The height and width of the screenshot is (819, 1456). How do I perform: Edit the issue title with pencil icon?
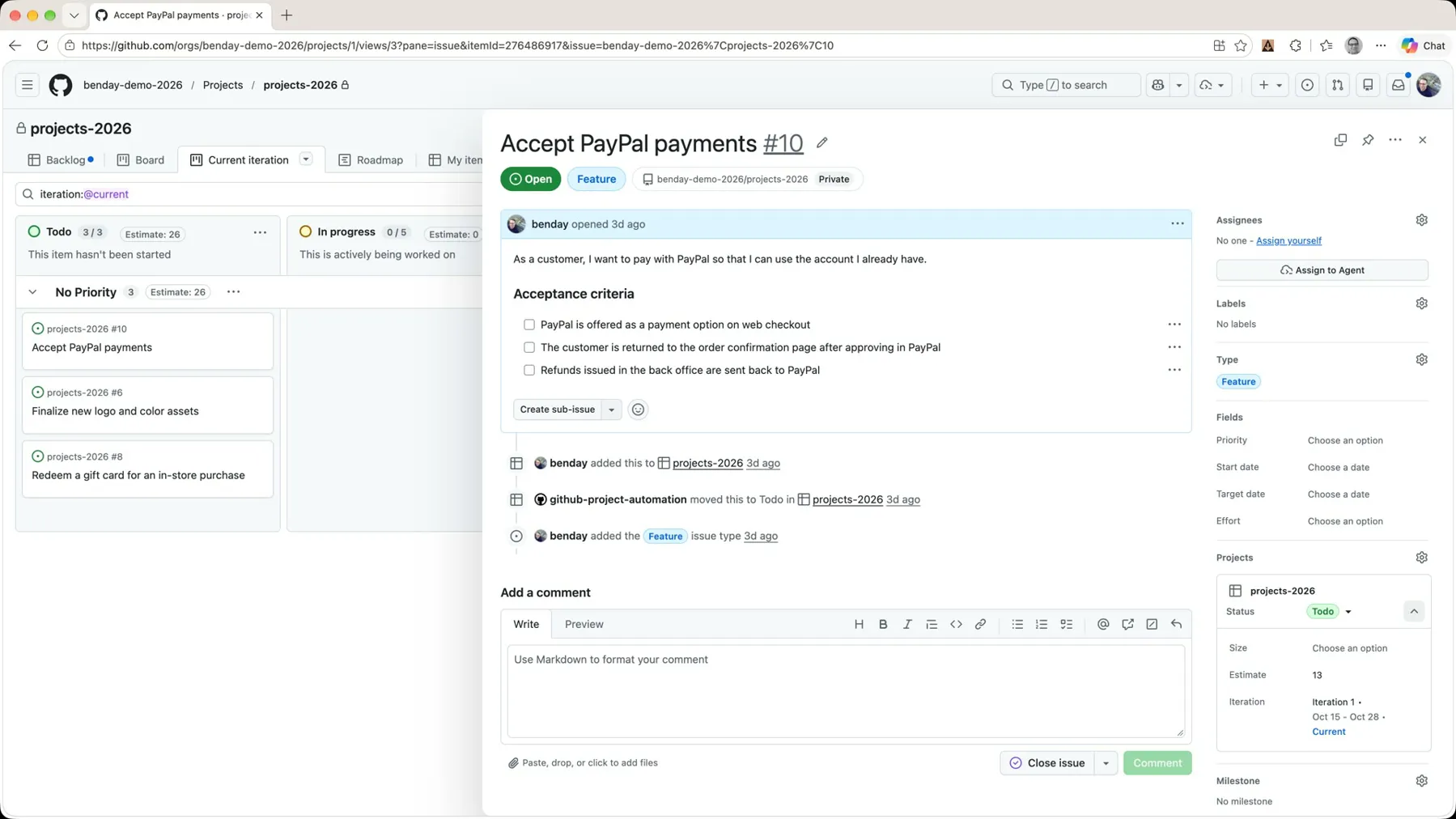point(822,143)
